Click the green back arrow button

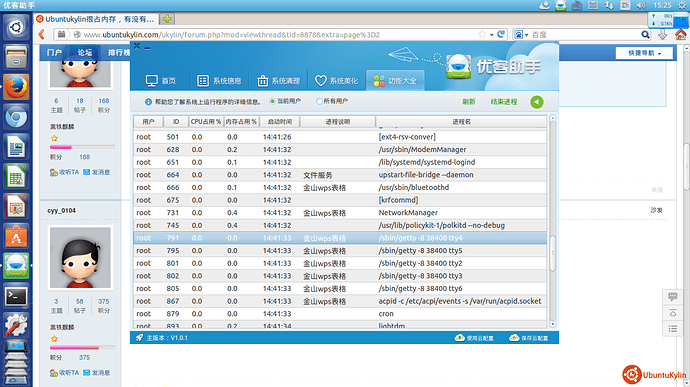[536, 102]
